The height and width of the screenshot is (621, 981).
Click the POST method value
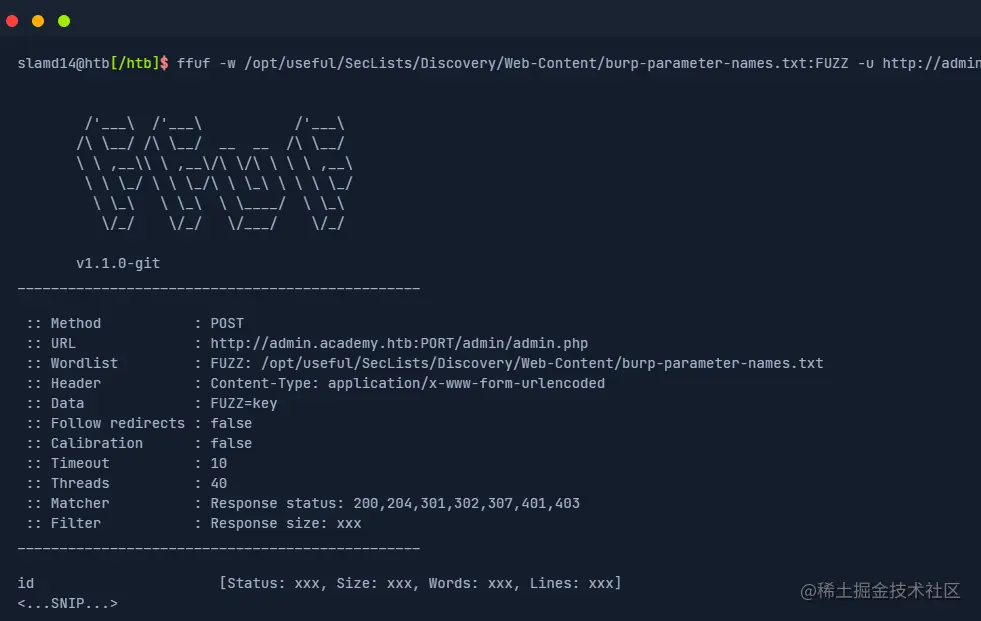point(227,323)
